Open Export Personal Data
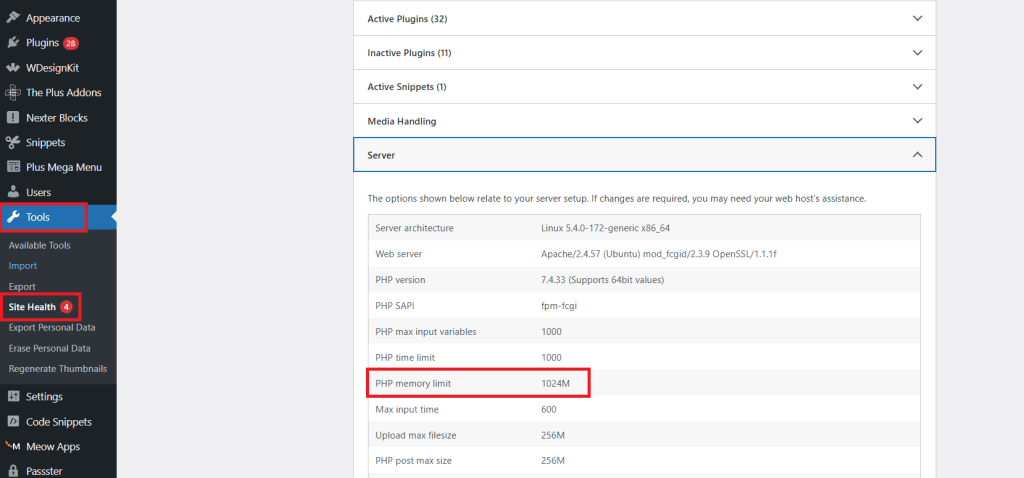Image resolution: width=1024 pixels, height=478 pixels. pos(52,327)
